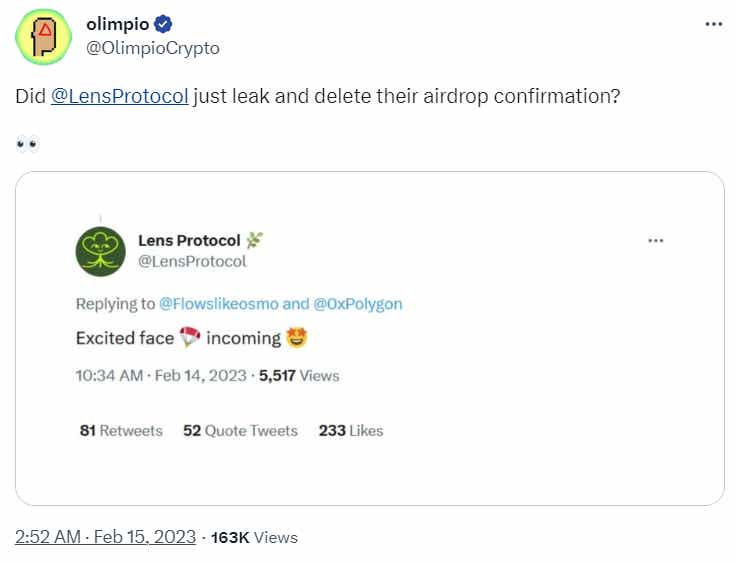
Task: Click the Lens Protocol name in the quoted tweet
Action: click(x=188, y=241)
